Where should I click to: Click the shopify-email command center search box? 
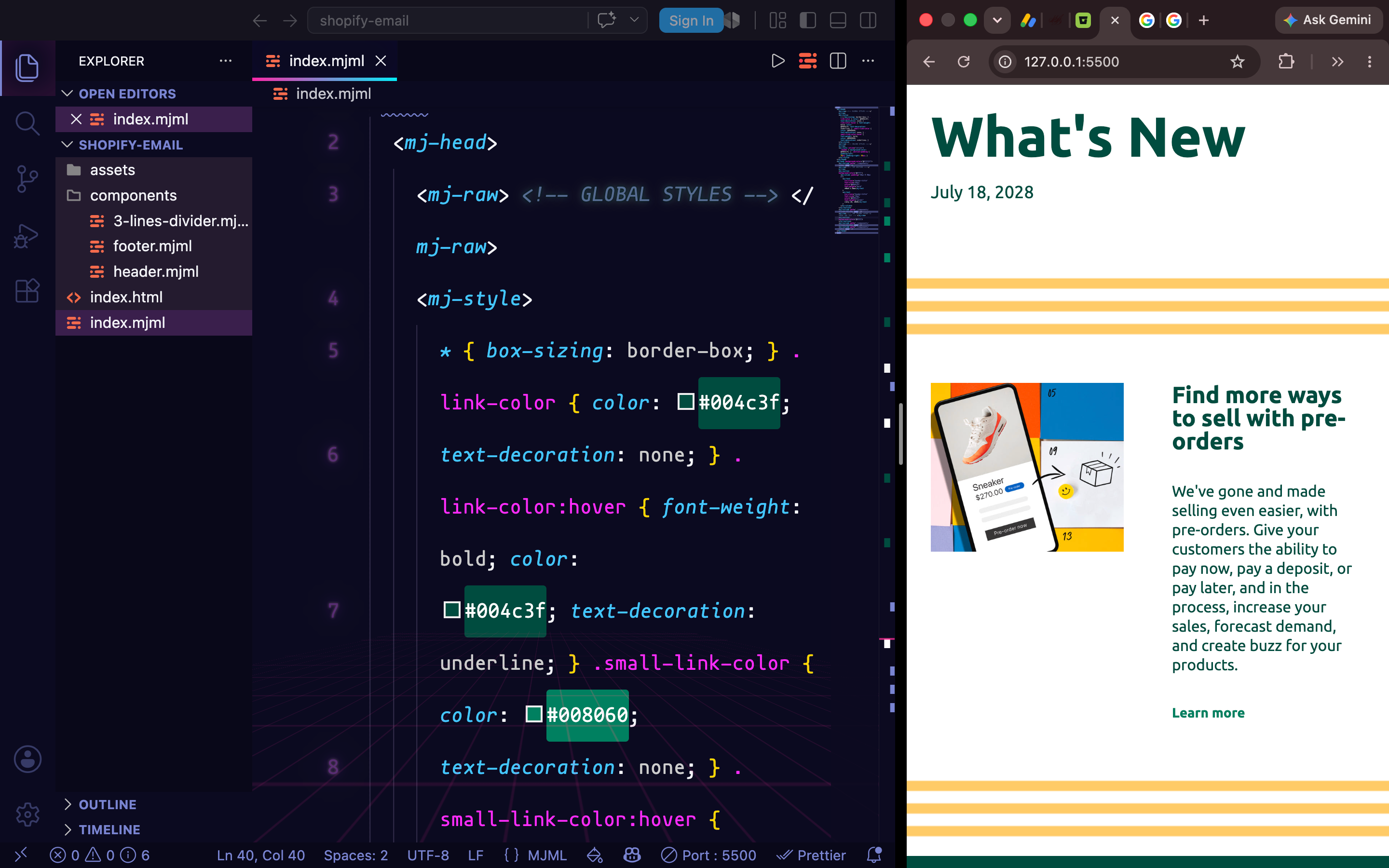pos(448,21)
